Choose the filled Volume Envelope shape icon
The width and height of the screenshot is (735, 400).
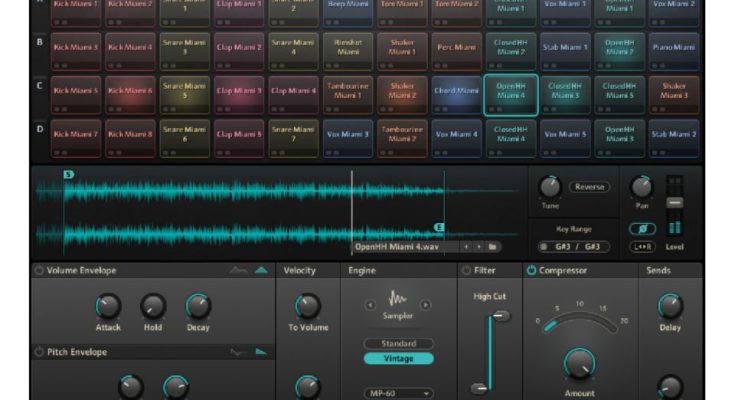click(x=261, y=270)
